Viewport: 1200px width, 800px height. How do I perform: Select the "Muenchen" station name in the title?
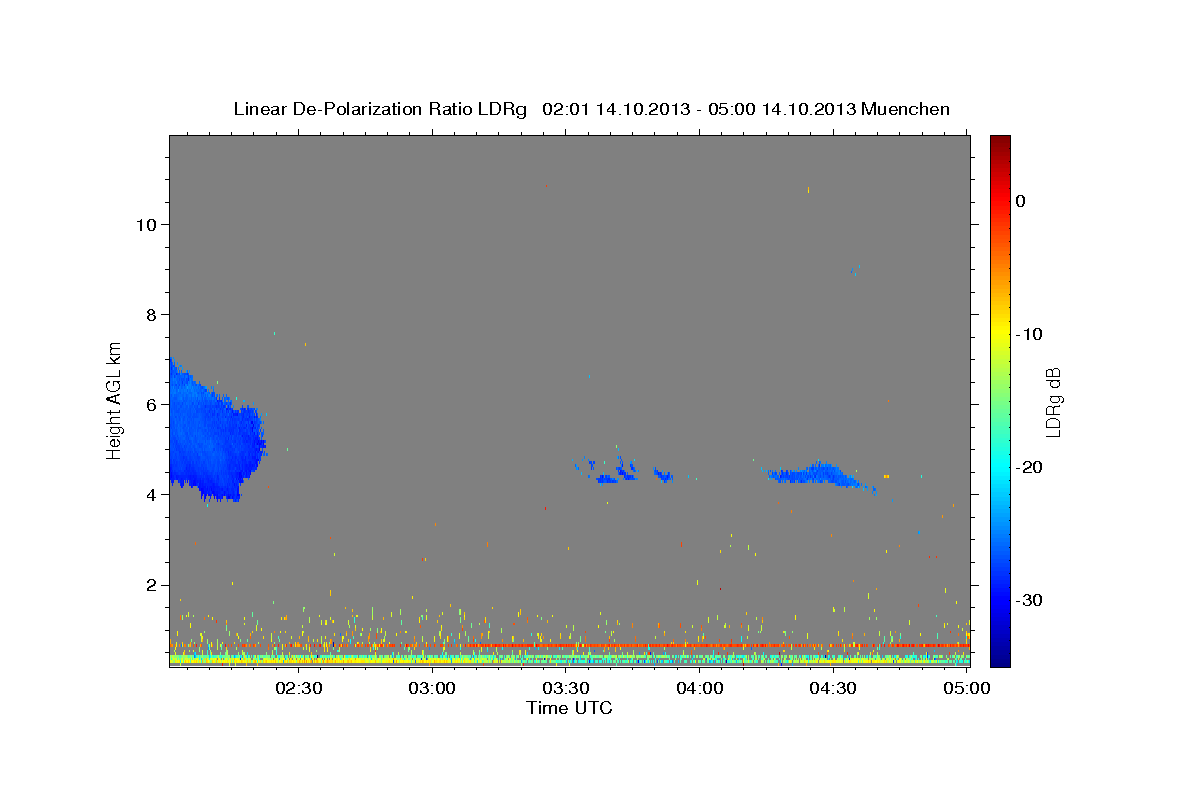point(905,109)
